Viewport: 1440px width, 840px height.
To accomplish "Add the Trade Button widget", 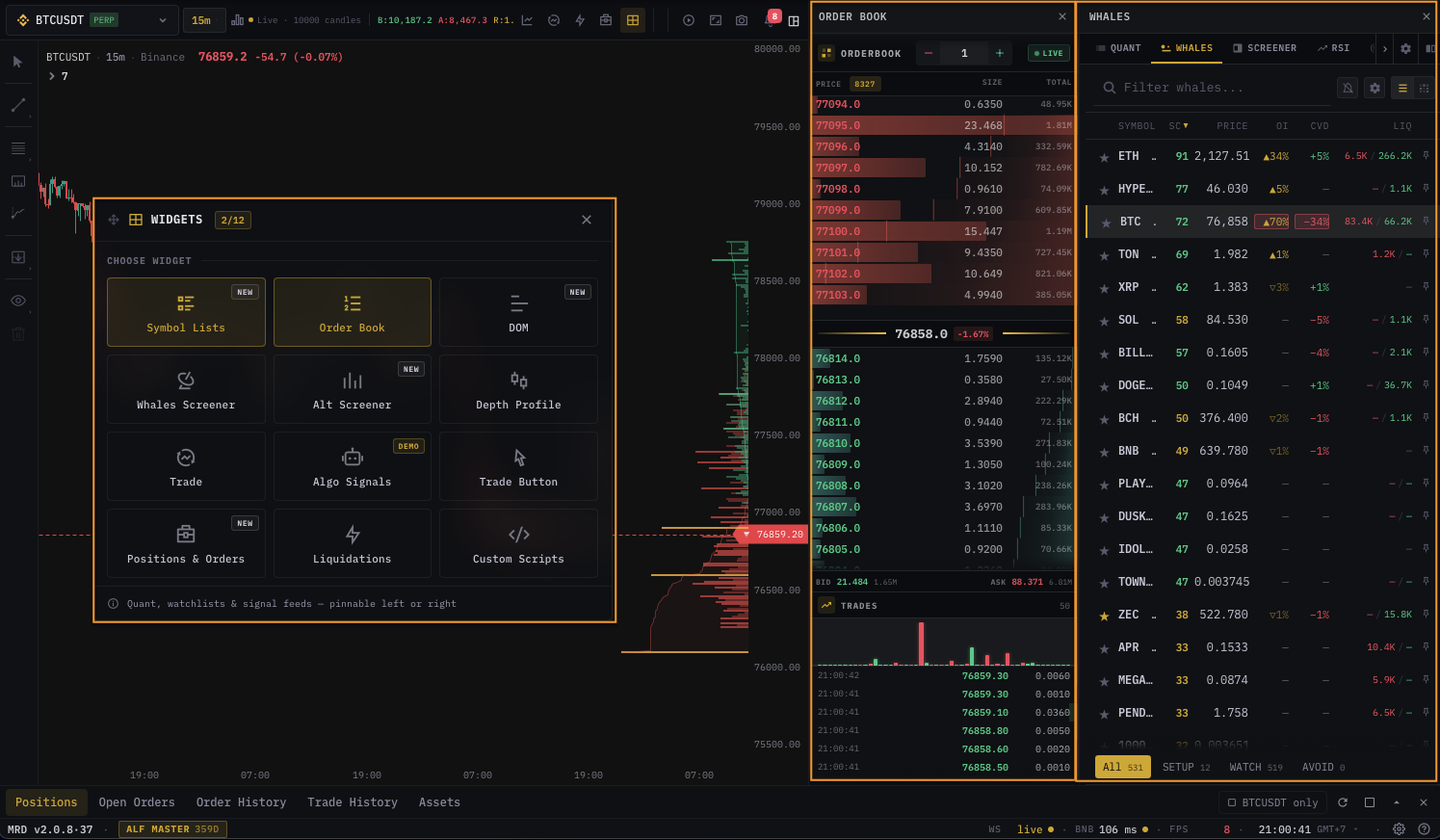I will [x=518, y=466].
